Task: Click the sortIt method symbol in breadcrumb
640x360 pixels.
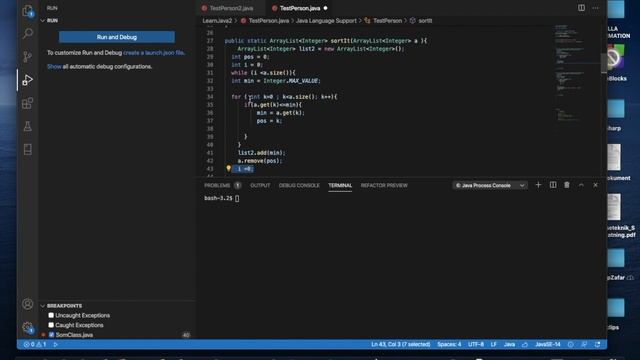Action: click(x=421, y=20)
